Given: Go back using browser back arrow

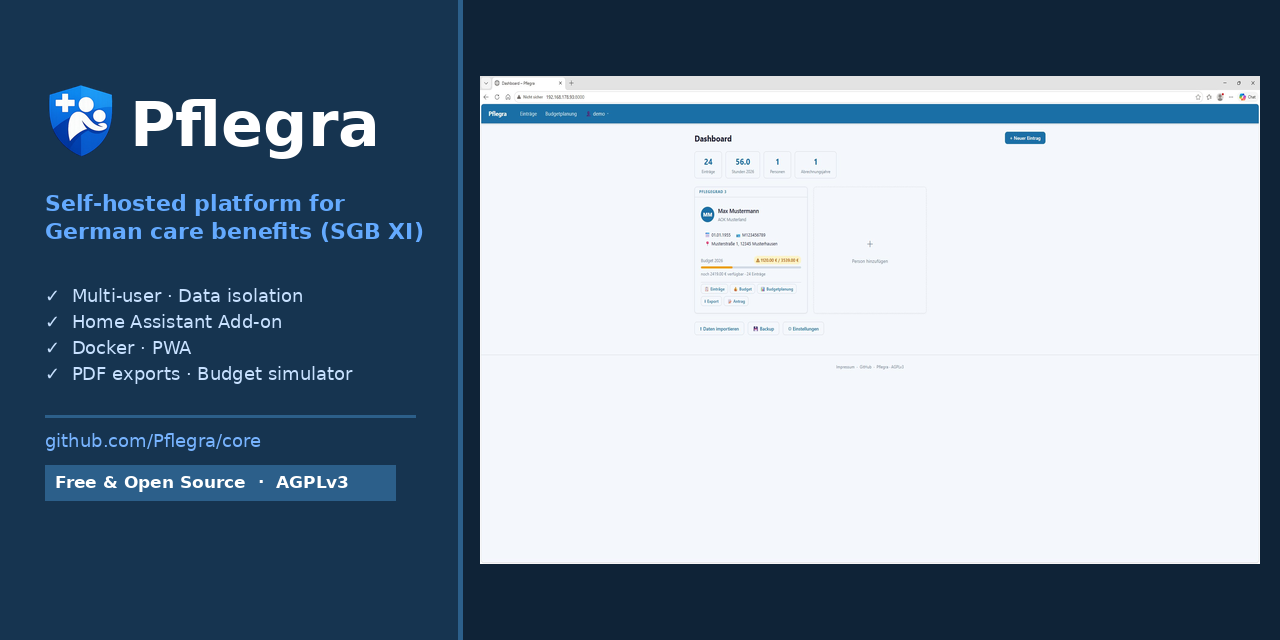Looking at the screenshot, I should (x=486, y=97).
